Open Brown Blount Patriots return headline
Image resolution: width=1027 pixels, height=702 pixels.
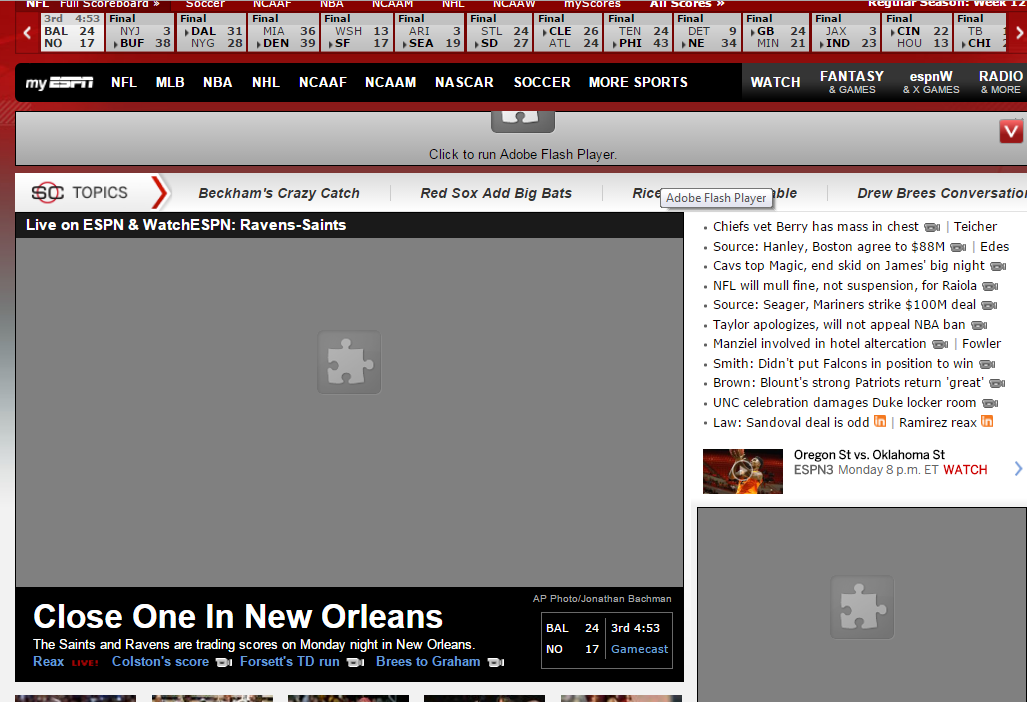pyautogui.click(x=848, y=382)
